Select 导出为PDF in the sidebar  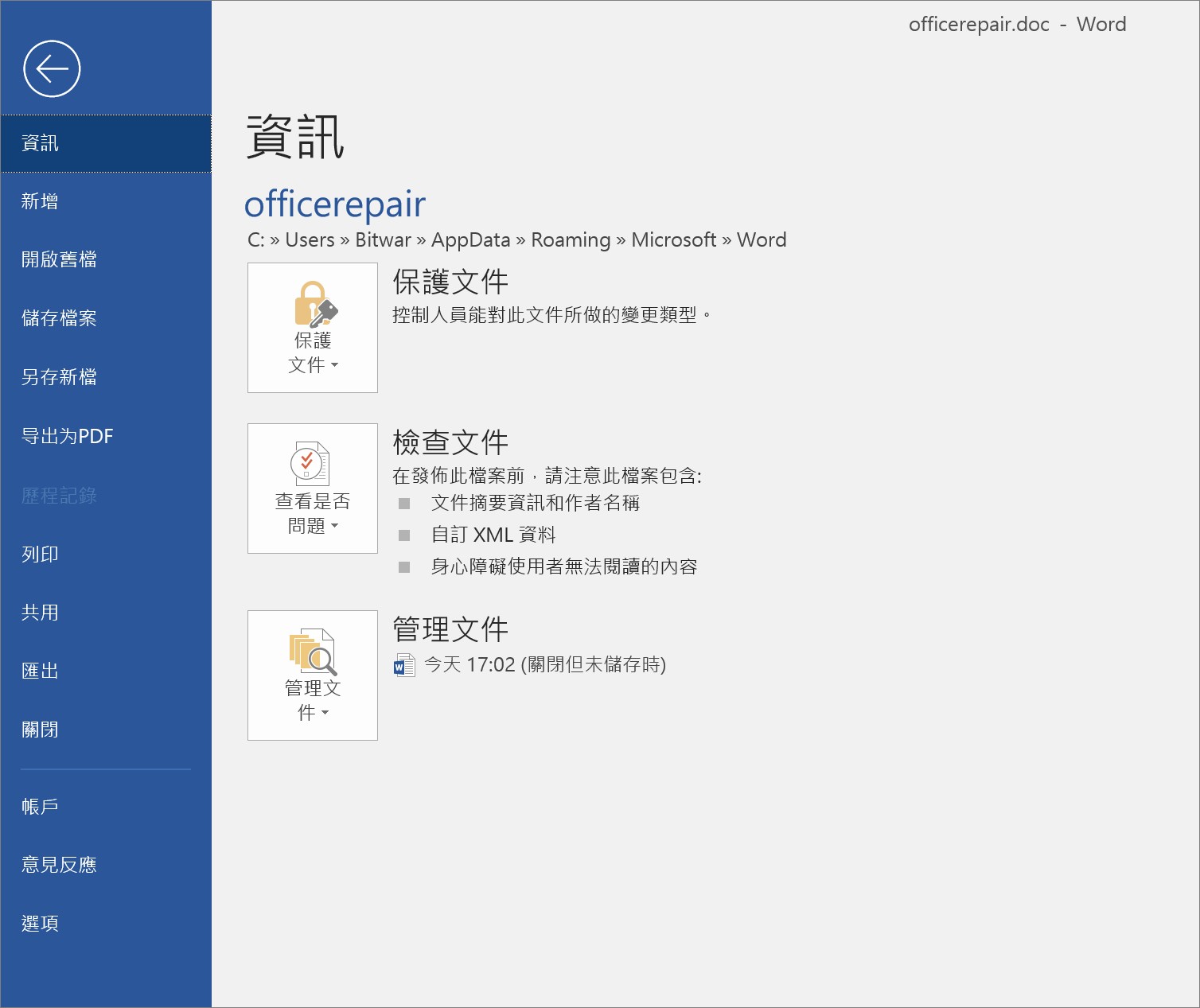click(x=106, y=436)
